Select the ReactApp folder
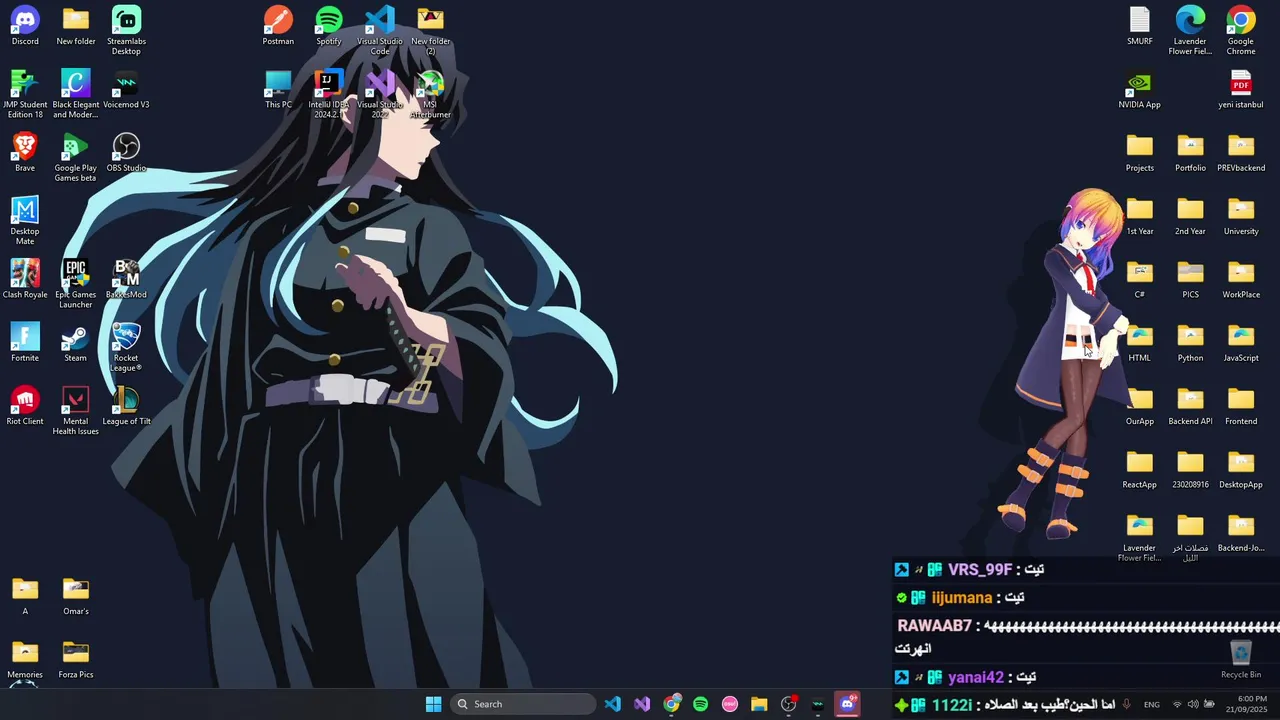The width and height of the screenshot is (1280, 720). tap(1140, 469)
